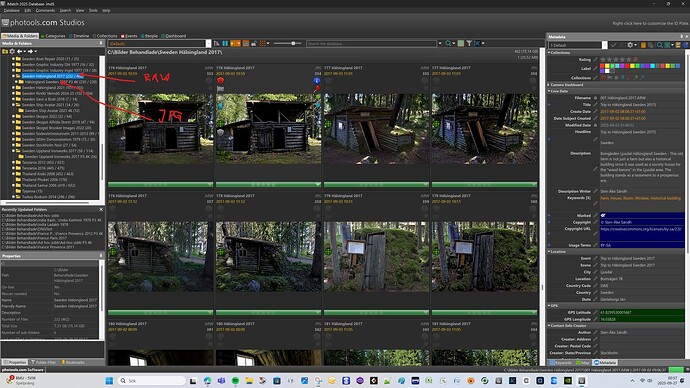Click the pencil edit icon next to Title
Viewport: 690px width, 388px height.
point(595,105)
